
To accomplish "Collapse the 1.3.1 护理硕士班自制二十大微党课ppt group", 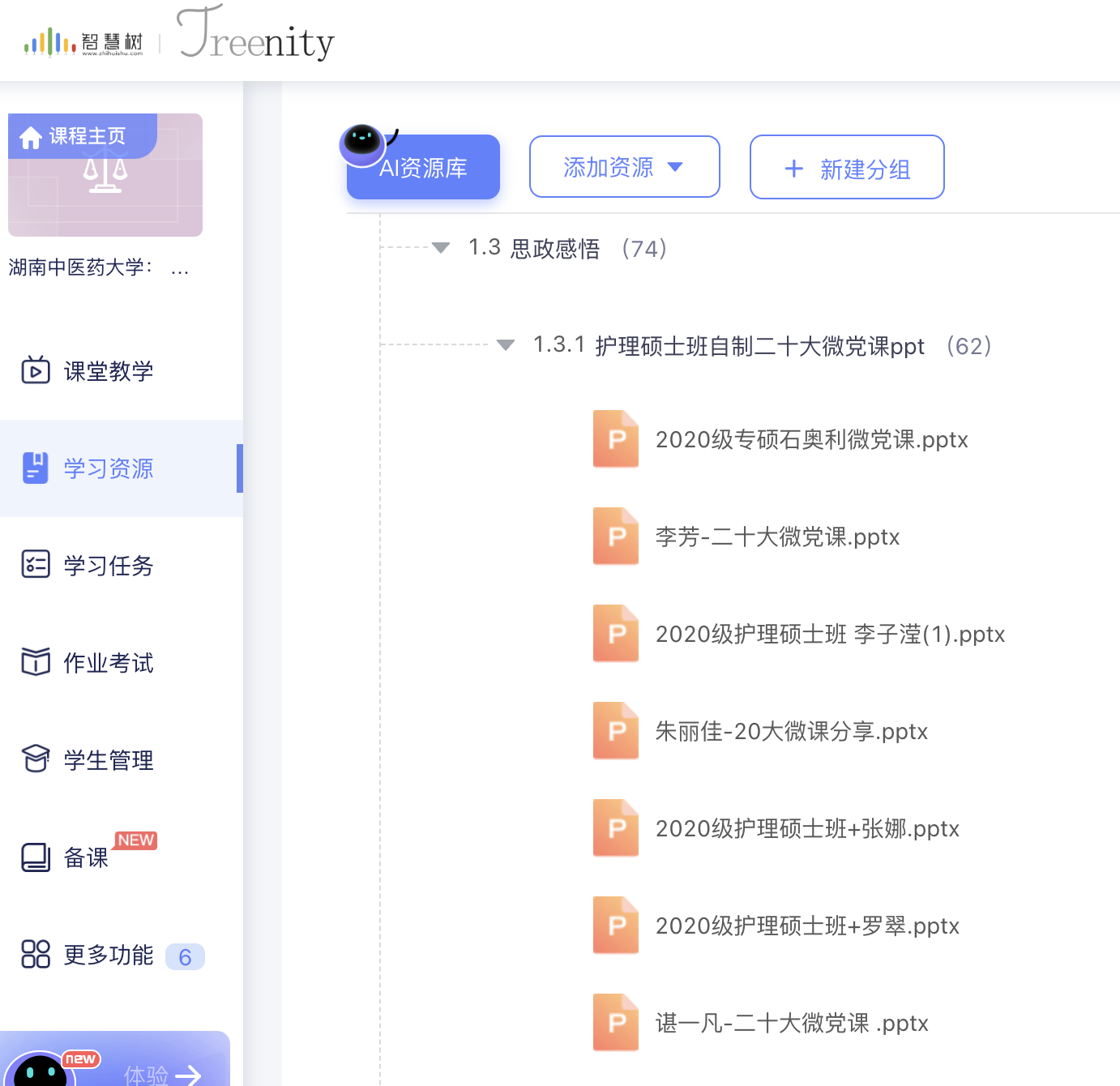I will [x=506, y=345].
